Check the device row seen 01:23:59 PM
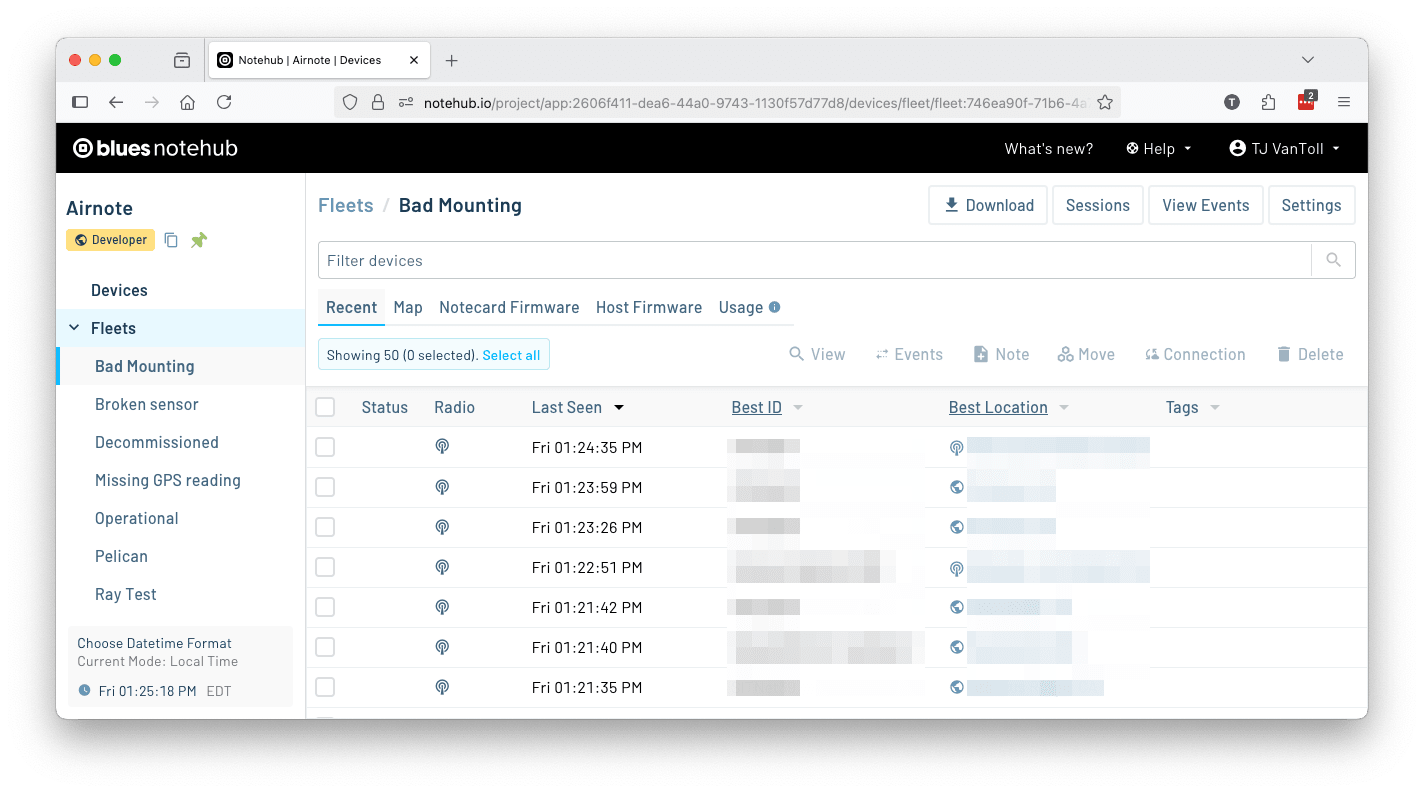 (x=325, y=487)
